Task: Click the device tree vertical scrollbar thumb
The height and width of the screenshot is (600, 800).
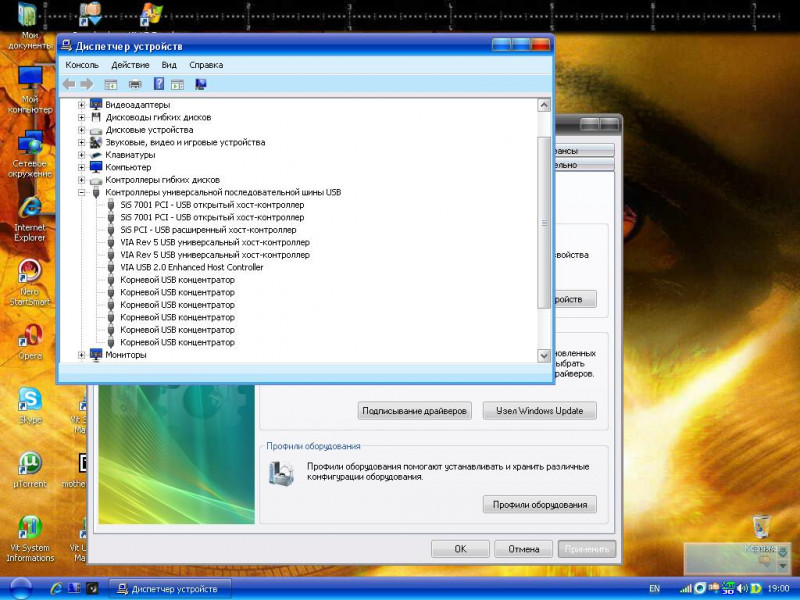Action: (x=544, y=222)
